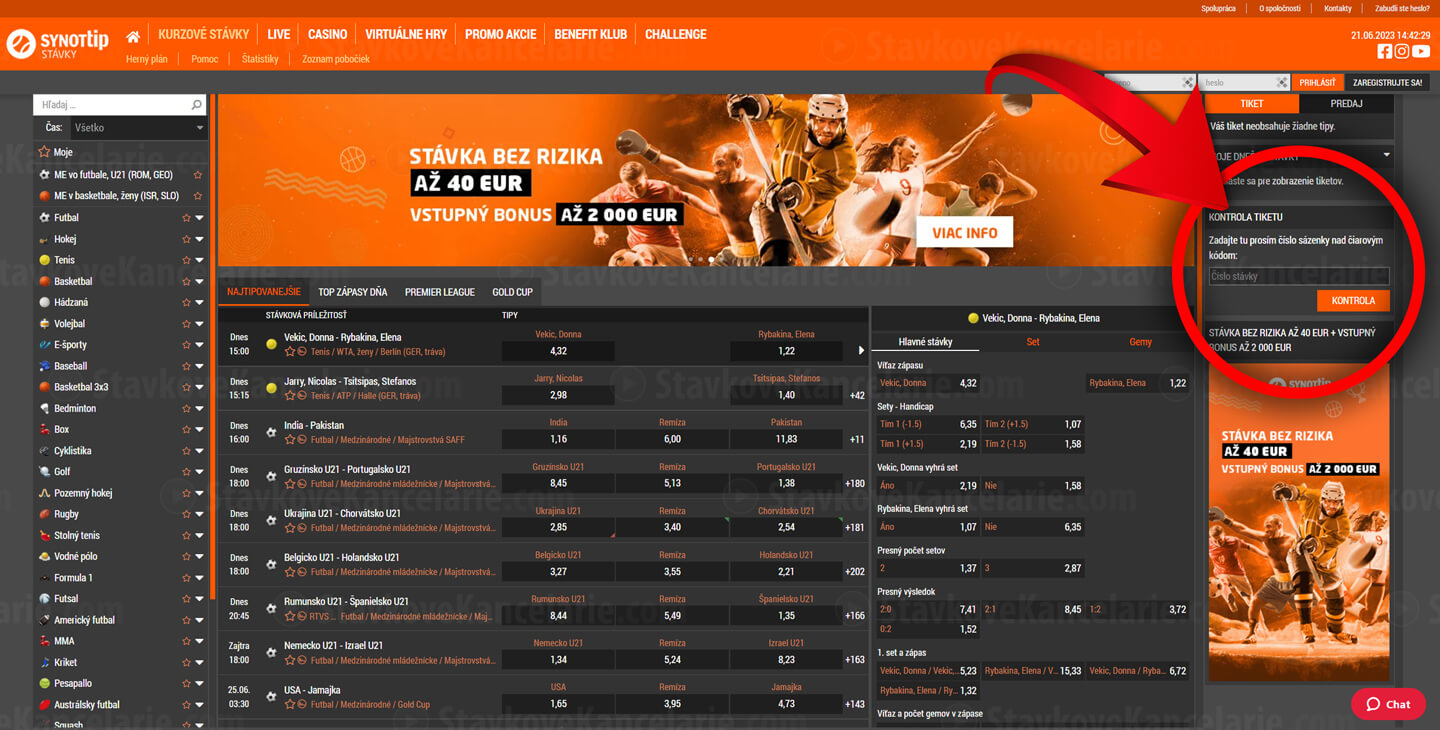
Task: Favorite the Futbal sport with its star
Action: tap(186, 218)
